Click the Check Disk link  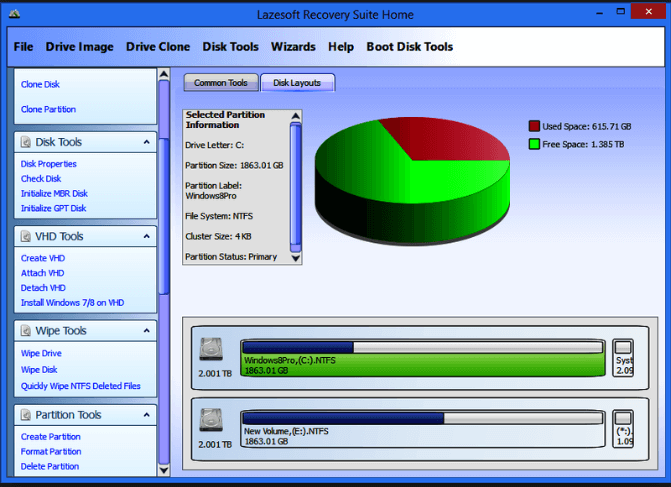tap(41, 178)
